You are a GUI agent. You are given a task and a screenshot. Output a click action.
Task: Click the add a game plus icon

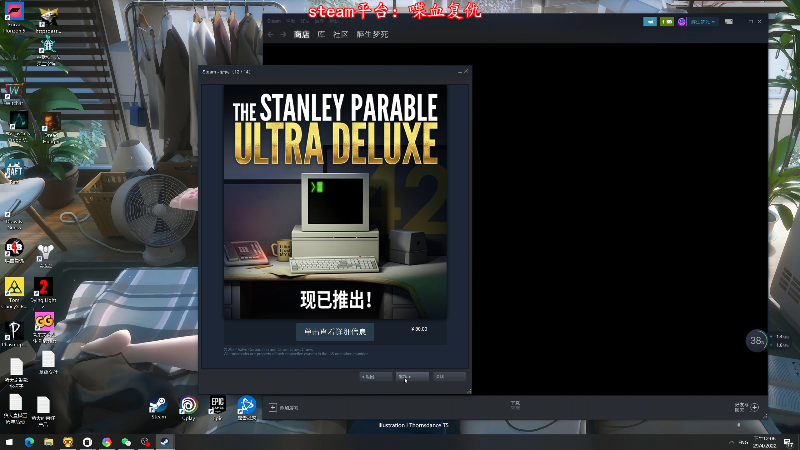click(272, 408)
